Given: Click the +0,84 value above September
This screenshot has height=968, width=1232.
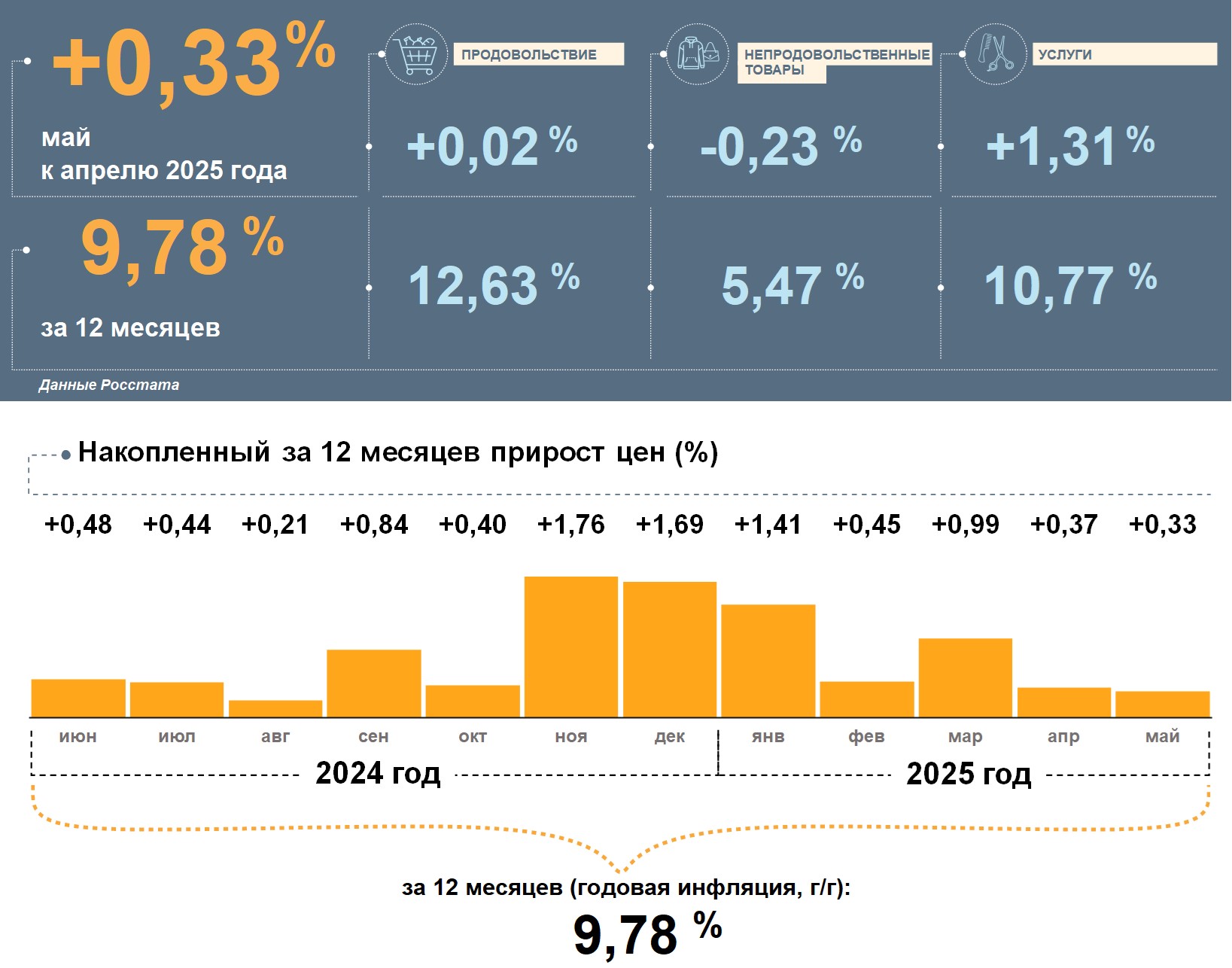Looking at the screenshot, I should tap(374, 524).
